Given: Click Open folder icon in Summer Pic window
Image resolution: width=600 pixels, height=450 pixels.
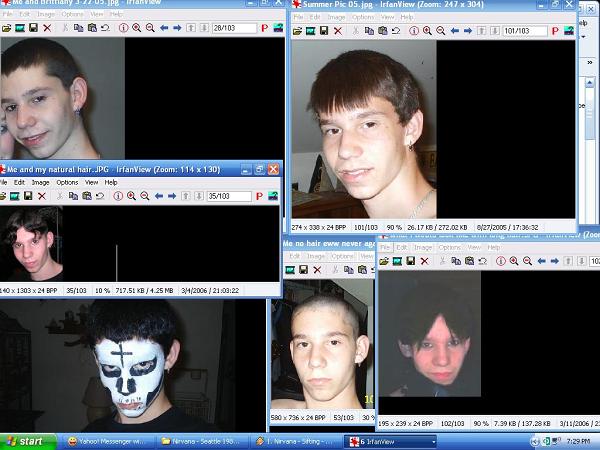Looking at the screenshot, I should pos(297,31).
